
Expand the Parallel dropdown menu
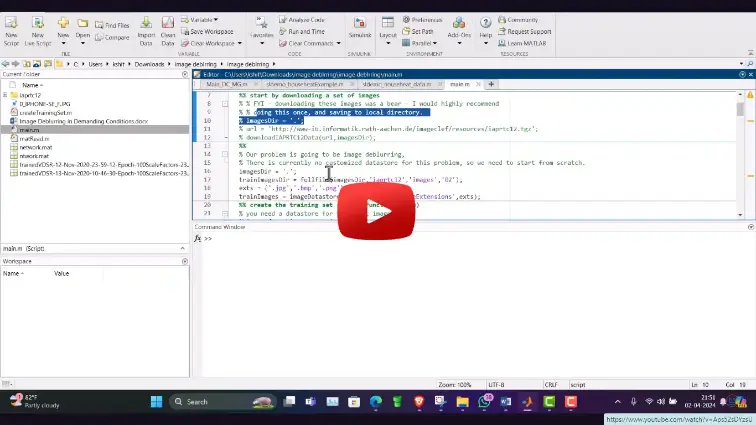click(436, 43)
